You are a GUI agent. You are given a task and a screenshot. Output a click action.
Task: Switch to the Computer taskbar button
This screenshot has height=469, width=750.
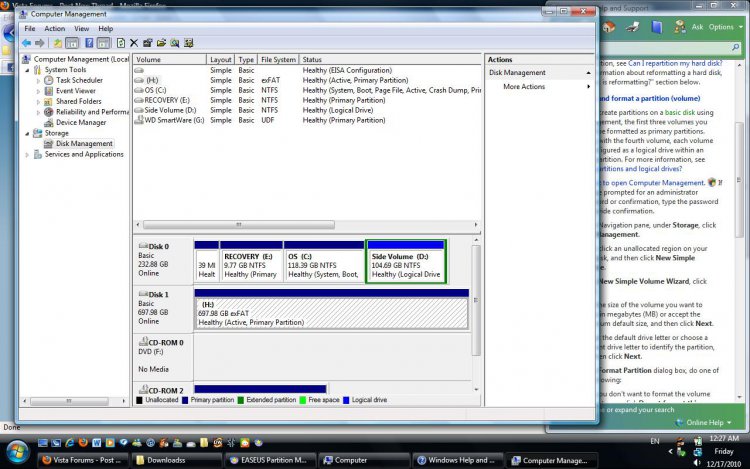tap(364, 460)
